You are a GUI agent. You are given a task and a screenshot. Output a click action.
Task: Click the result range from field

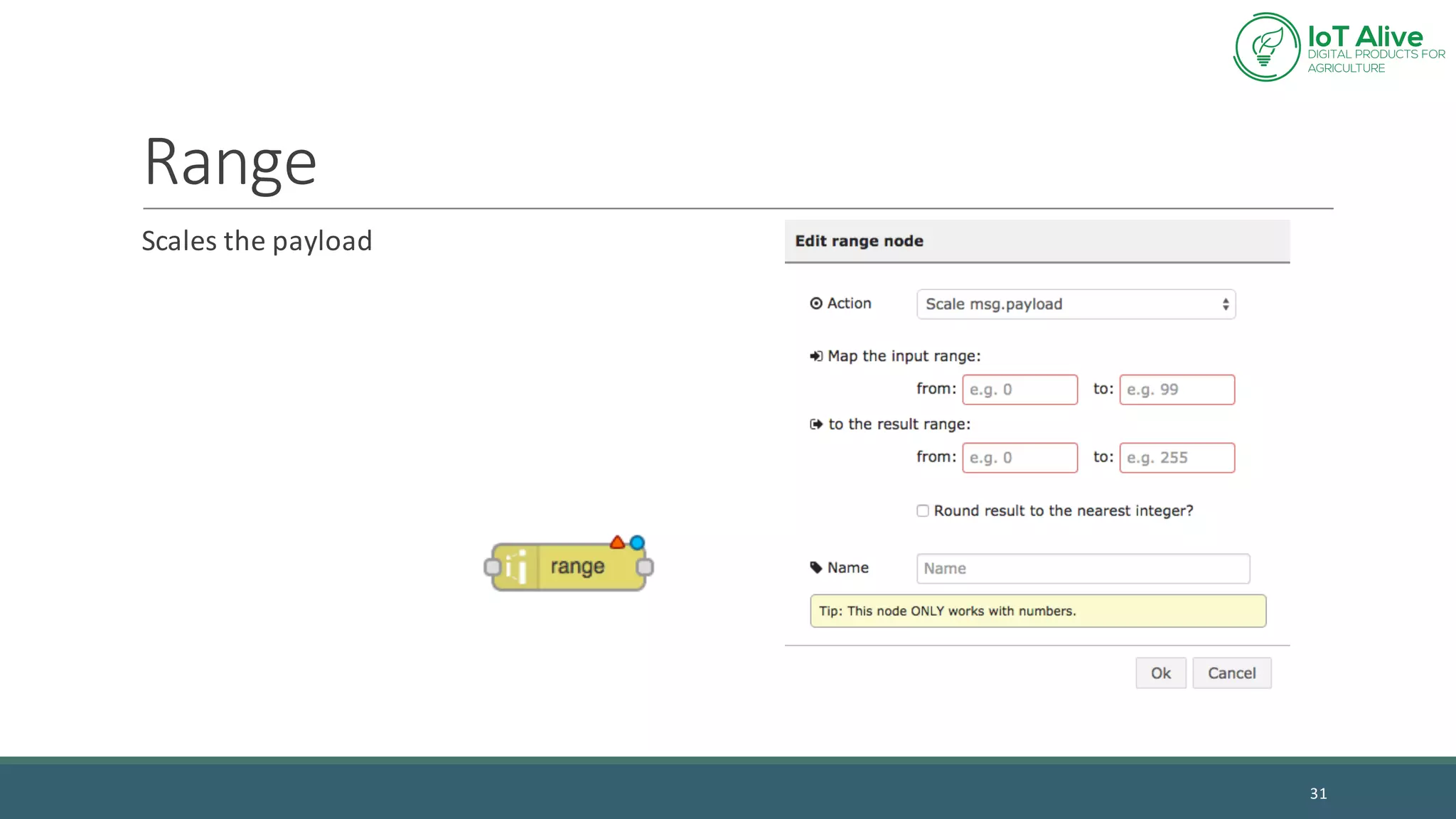coord(1019,458)
